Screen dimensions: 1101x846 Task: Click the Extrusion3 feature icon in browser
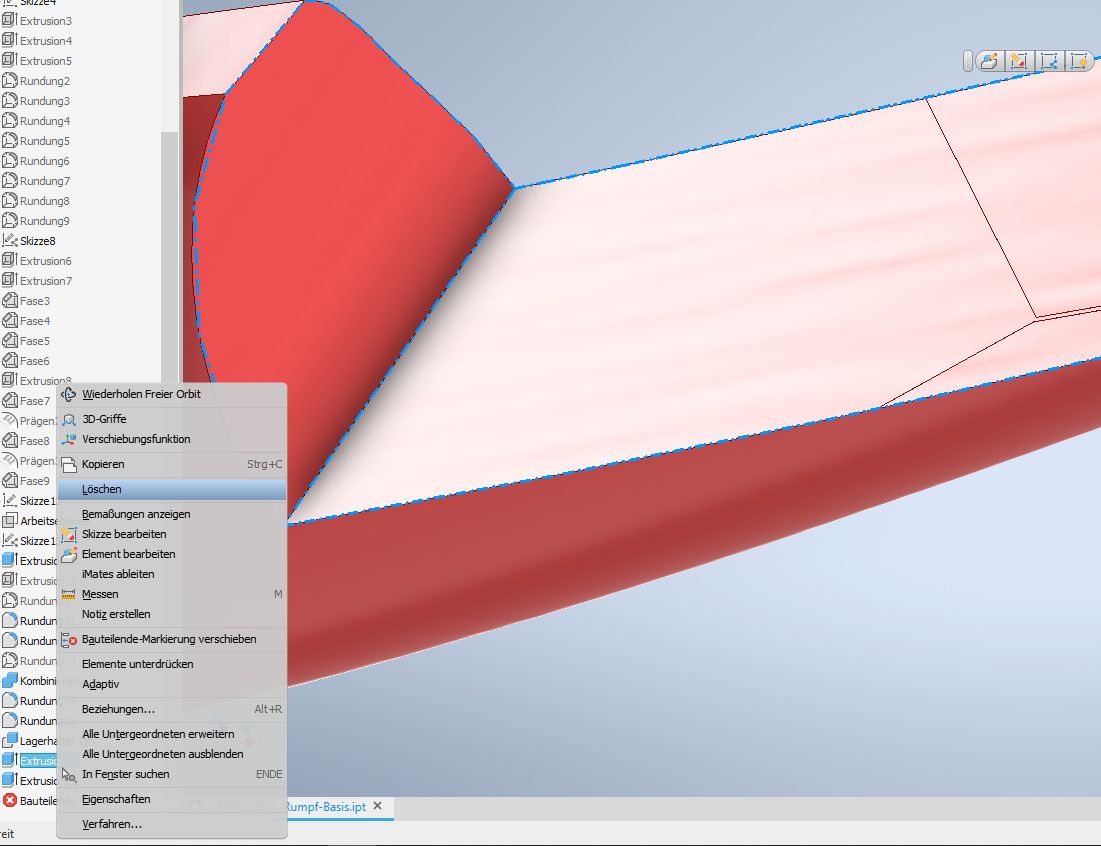(x=10, y=21)
